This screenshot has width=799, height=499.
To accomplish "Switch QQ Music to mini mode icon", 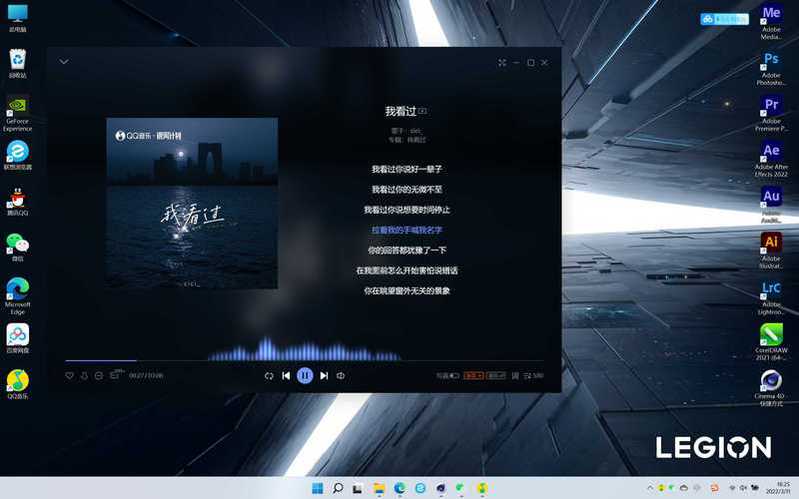I will coord(502,62).
